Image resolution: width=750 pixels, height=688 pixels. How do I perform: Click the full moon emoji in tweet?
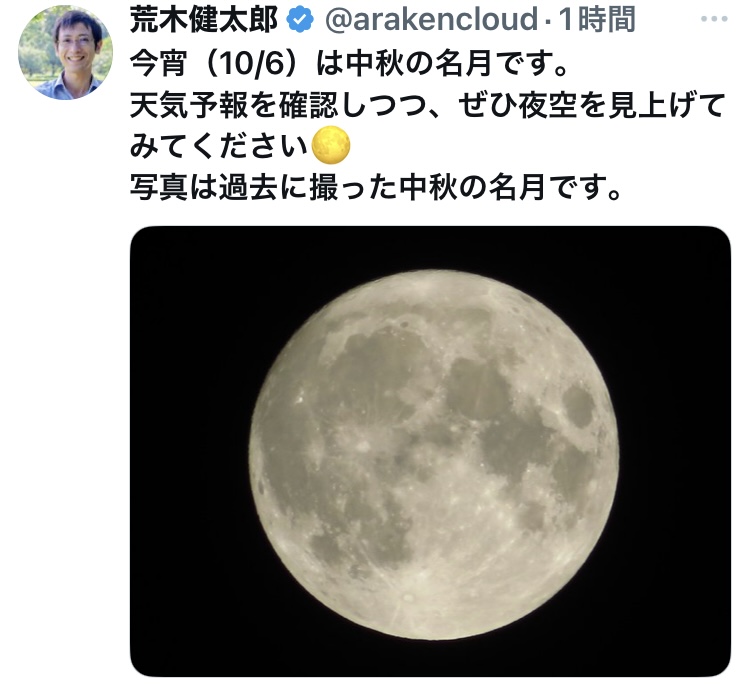331,145
